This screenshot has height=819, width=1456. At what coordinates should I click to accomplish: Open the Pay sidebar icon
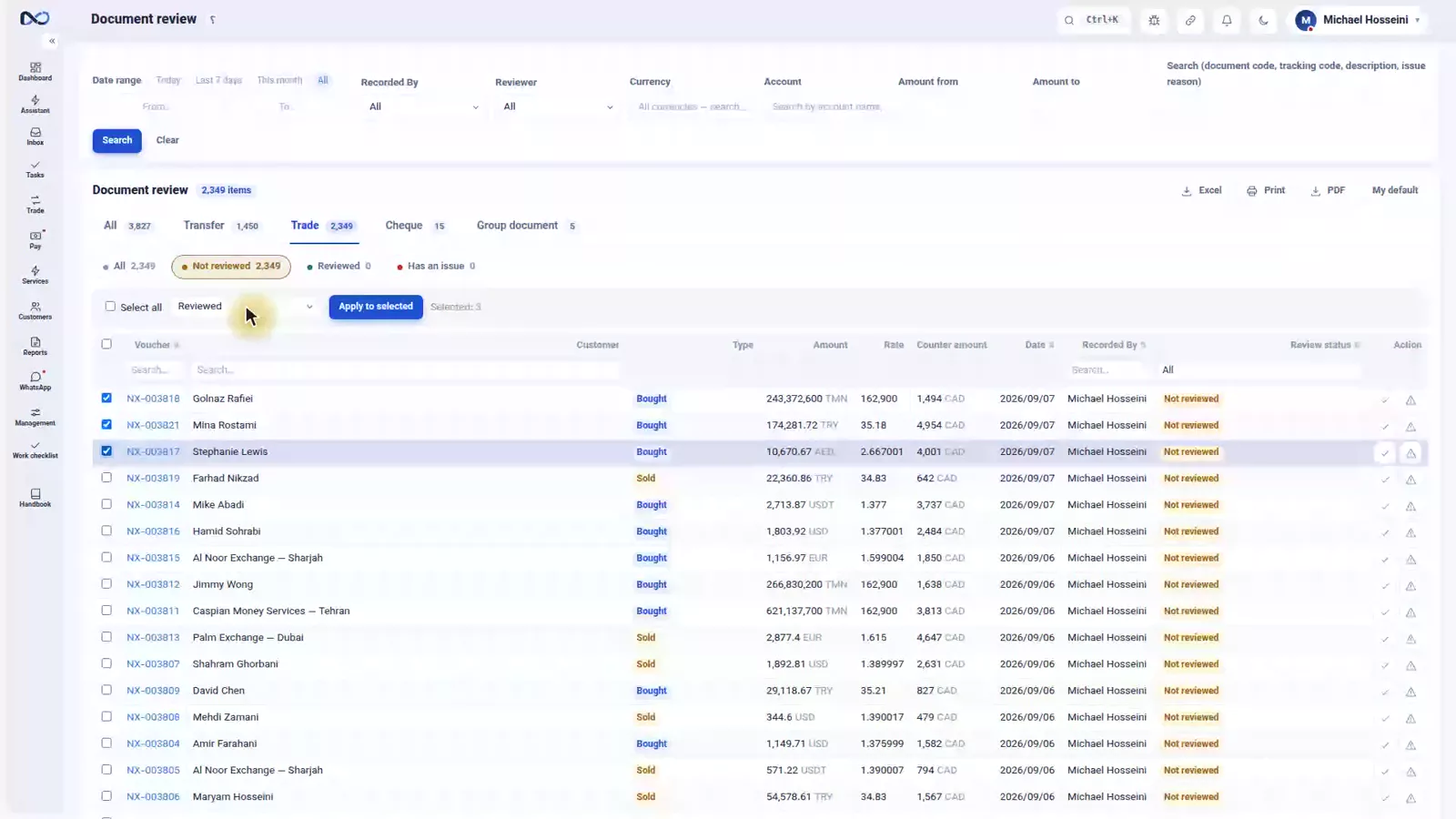click(35, 239)
